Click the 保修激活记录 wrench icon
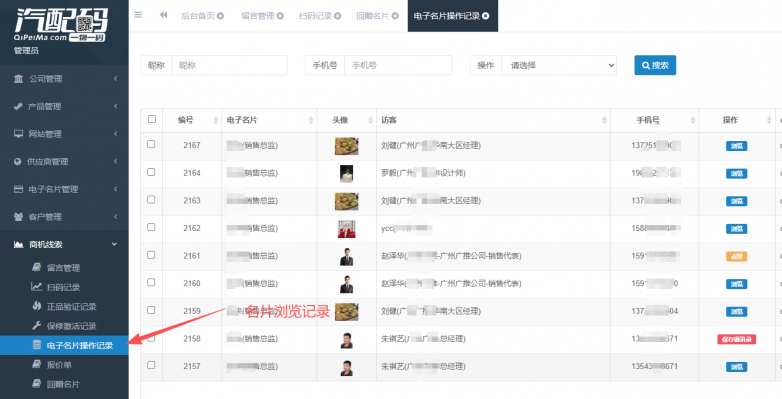The height and width of the screenshot is (399, 782). (x=36, y=326)
